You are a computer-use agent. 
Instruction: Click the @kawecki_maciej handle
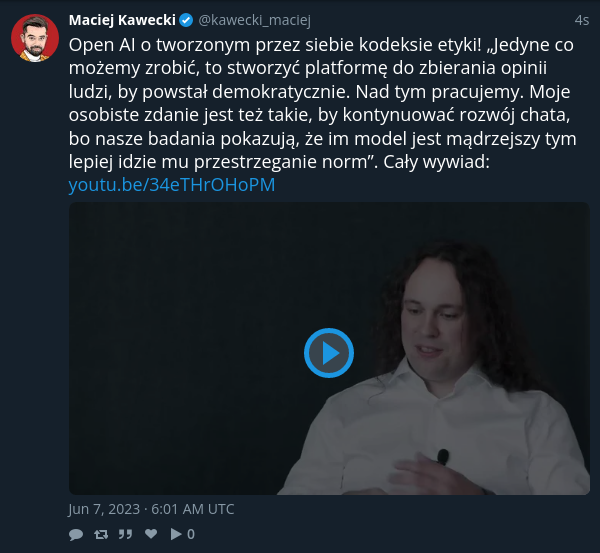click(x=254, y=20)
